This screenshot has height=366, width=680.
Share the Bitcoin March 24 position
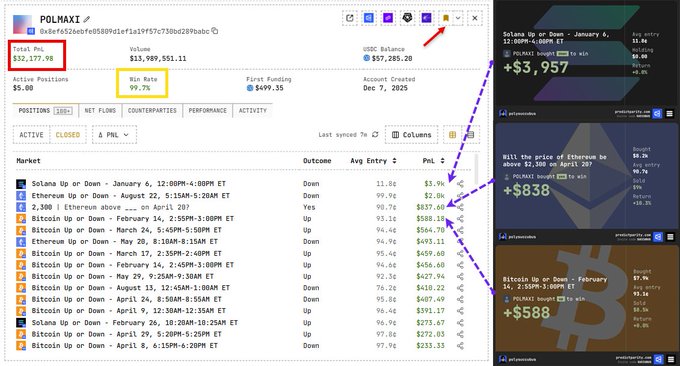(x=460, y=230)
